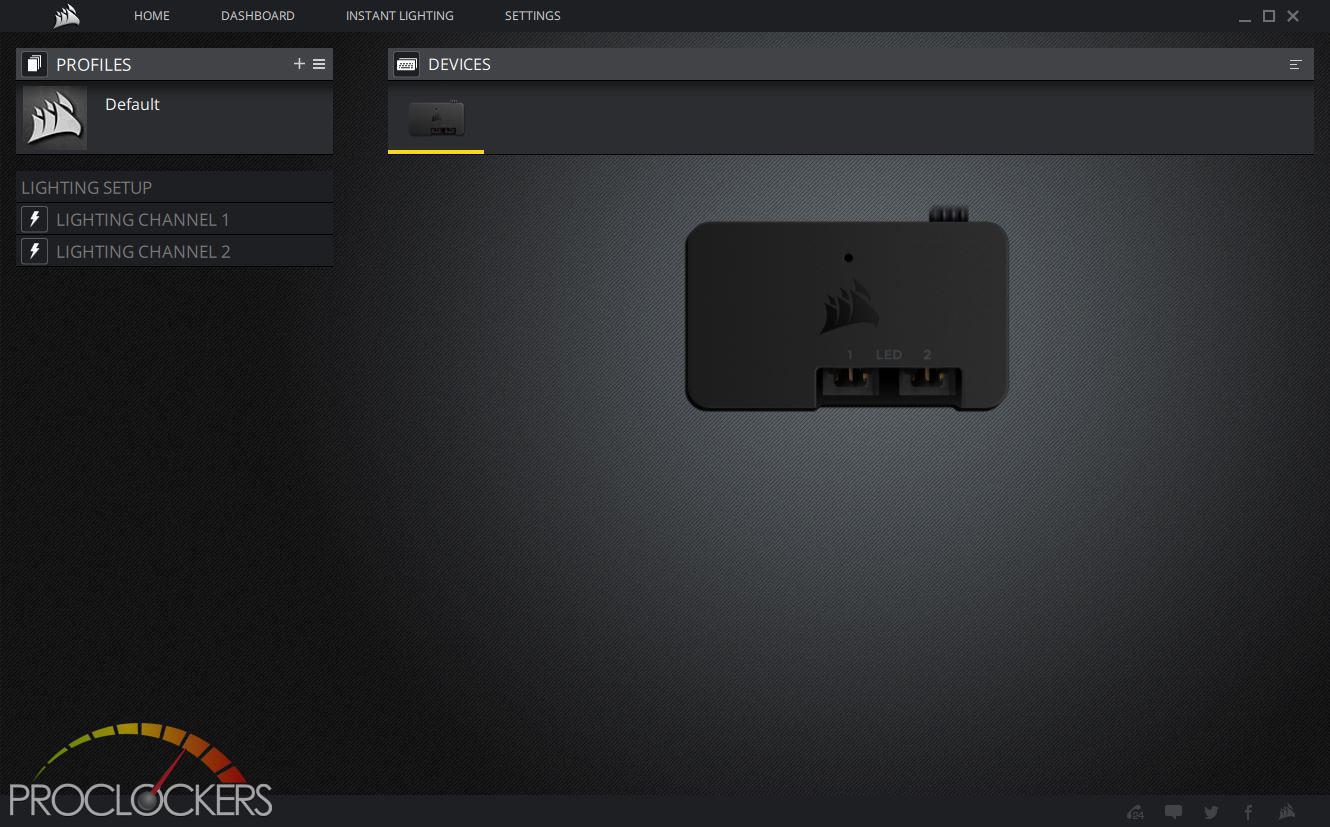Open the Devices panel list menu

point(1296,64)
